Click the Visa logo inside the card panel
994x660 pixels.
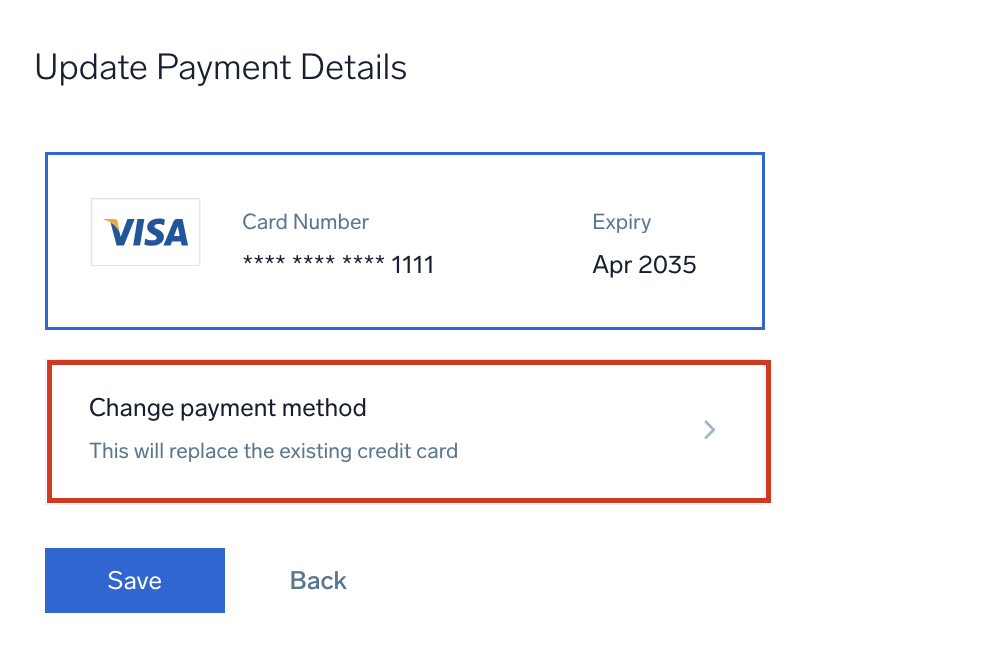(x=145, y=232)
